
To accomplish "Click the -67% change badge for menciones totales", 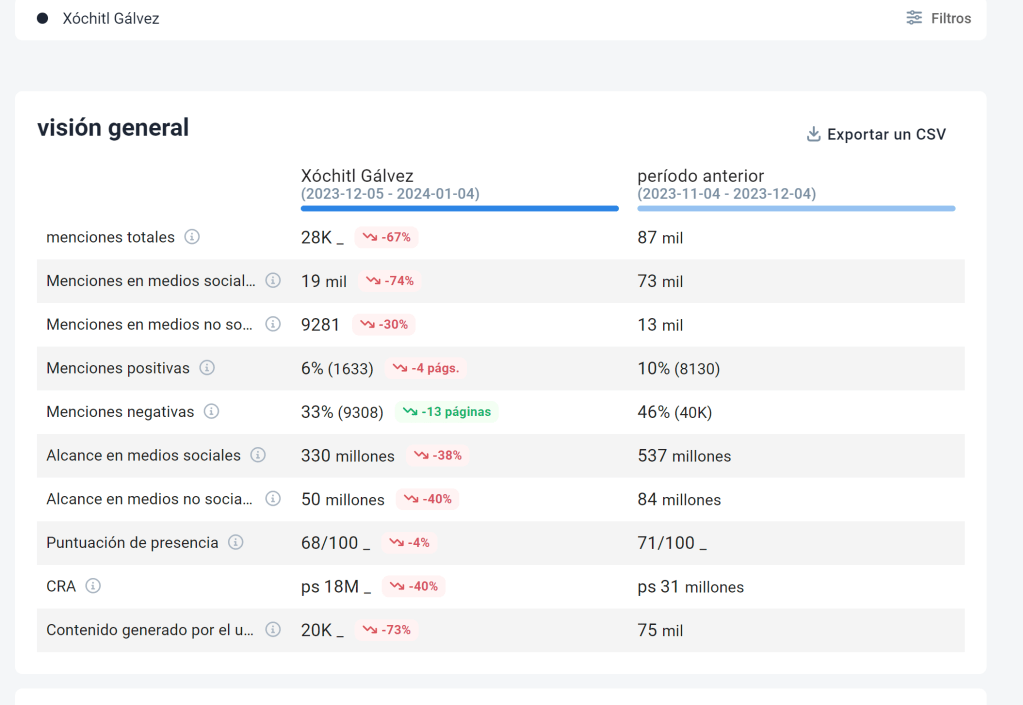I will (x=386, y=237).
